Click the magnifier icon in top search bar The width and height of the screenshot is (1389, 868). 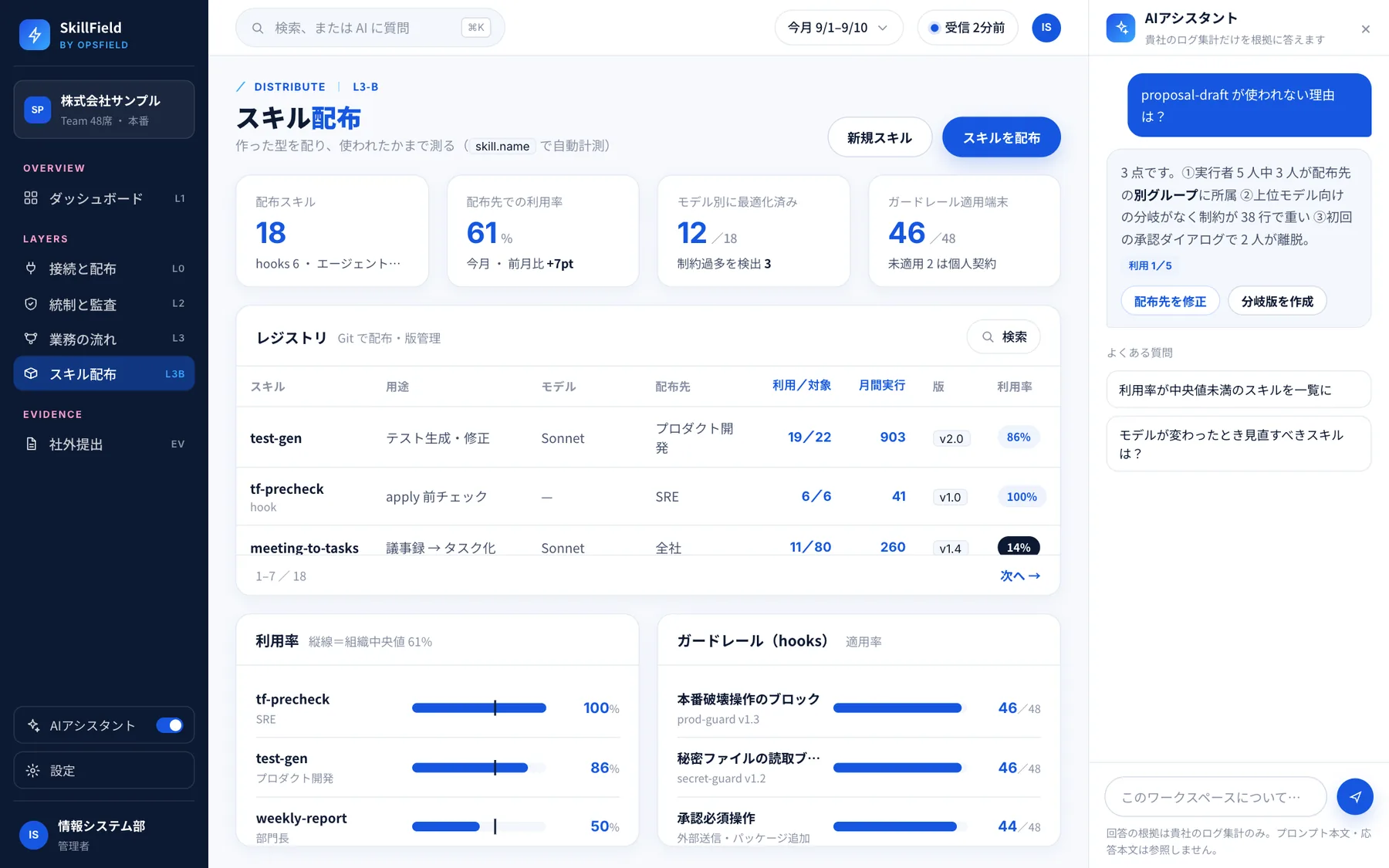click(x=258, y=28)
